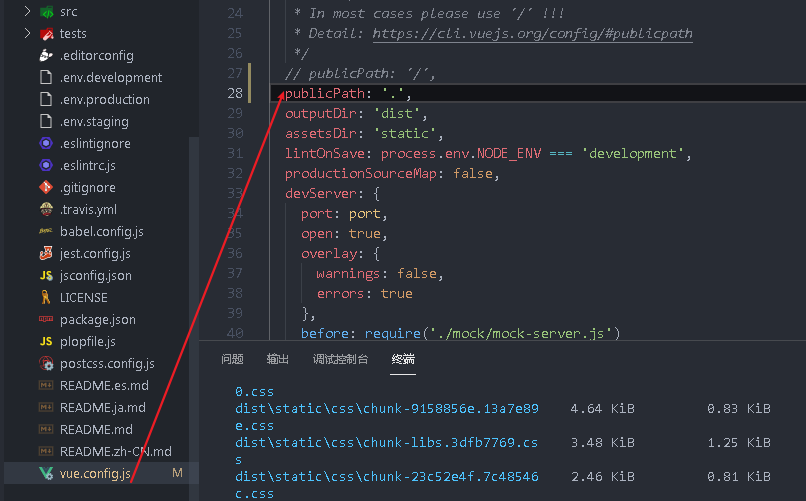This screenshot has height=501, width=806.
Task: Click the .eslintrc.js ESLint icon
Action: tap(46, 165)
